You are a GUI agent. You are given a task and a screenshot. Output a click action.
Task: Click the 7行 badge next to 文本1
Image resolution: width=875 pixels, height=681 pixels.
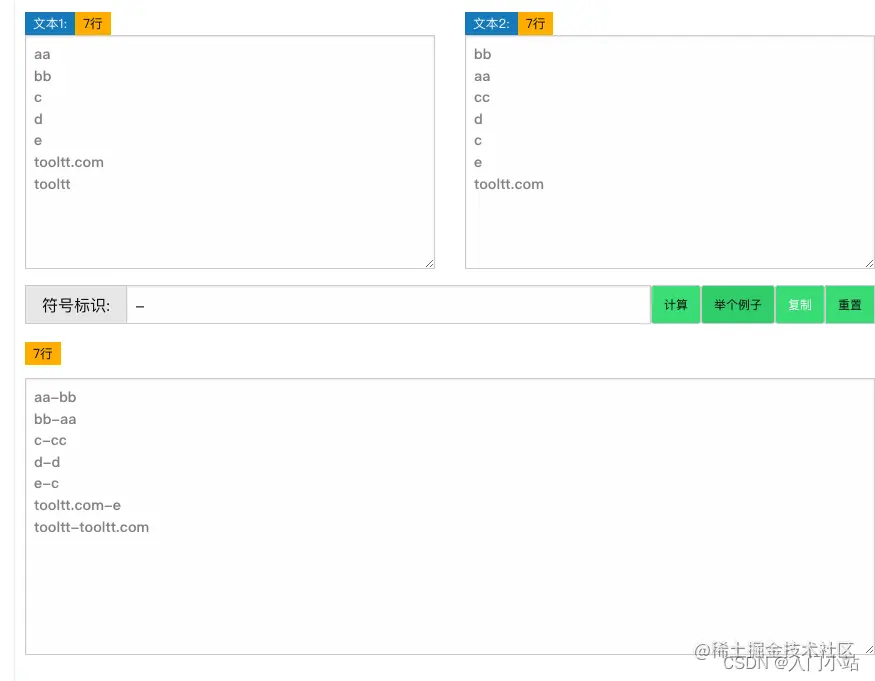(x=93, y=23)
